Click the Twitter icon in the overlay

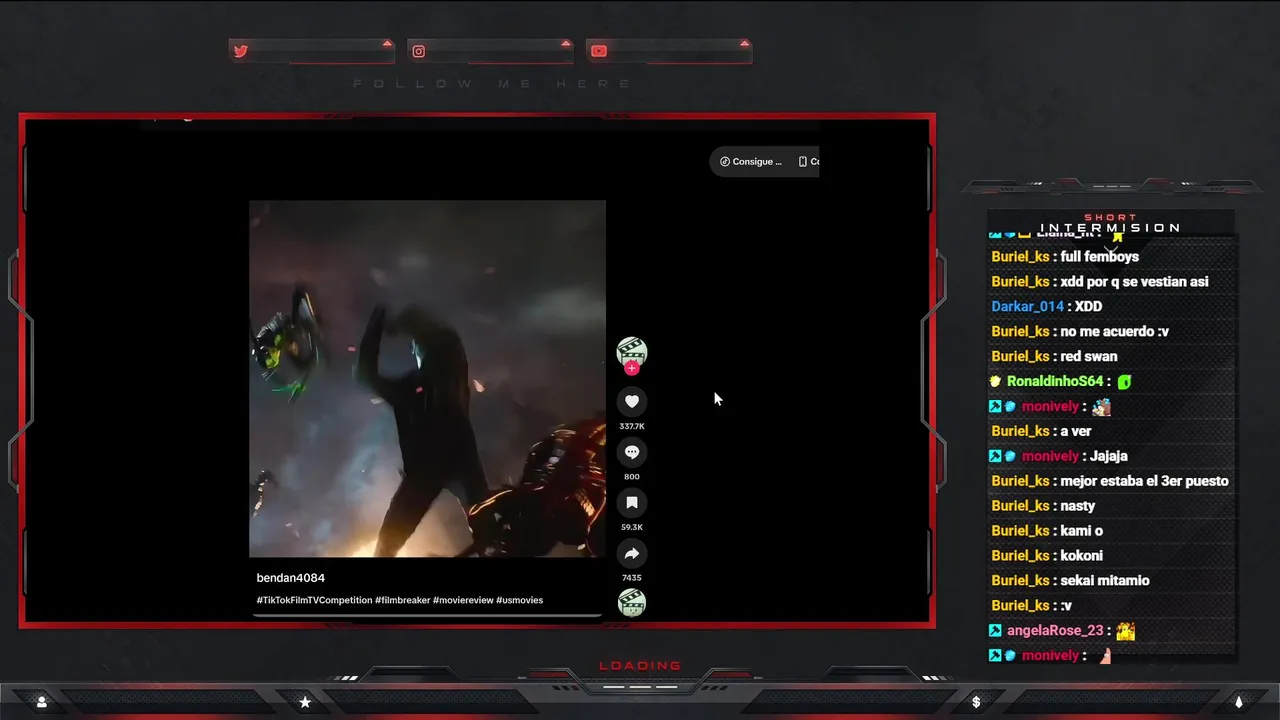point(240,51)
